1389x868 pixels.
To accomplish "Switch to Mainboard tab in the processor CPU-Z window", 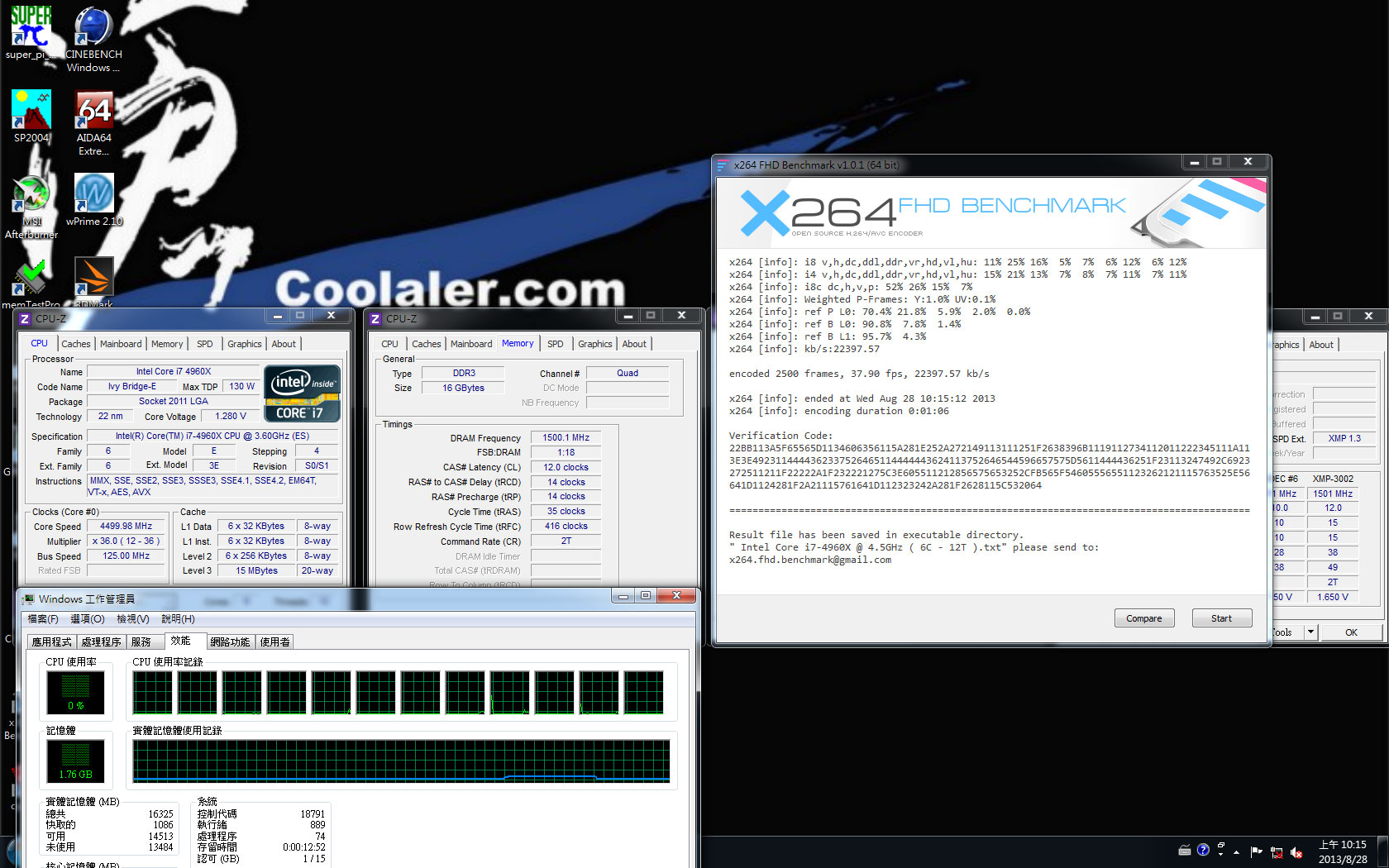I will click(121, 344).
